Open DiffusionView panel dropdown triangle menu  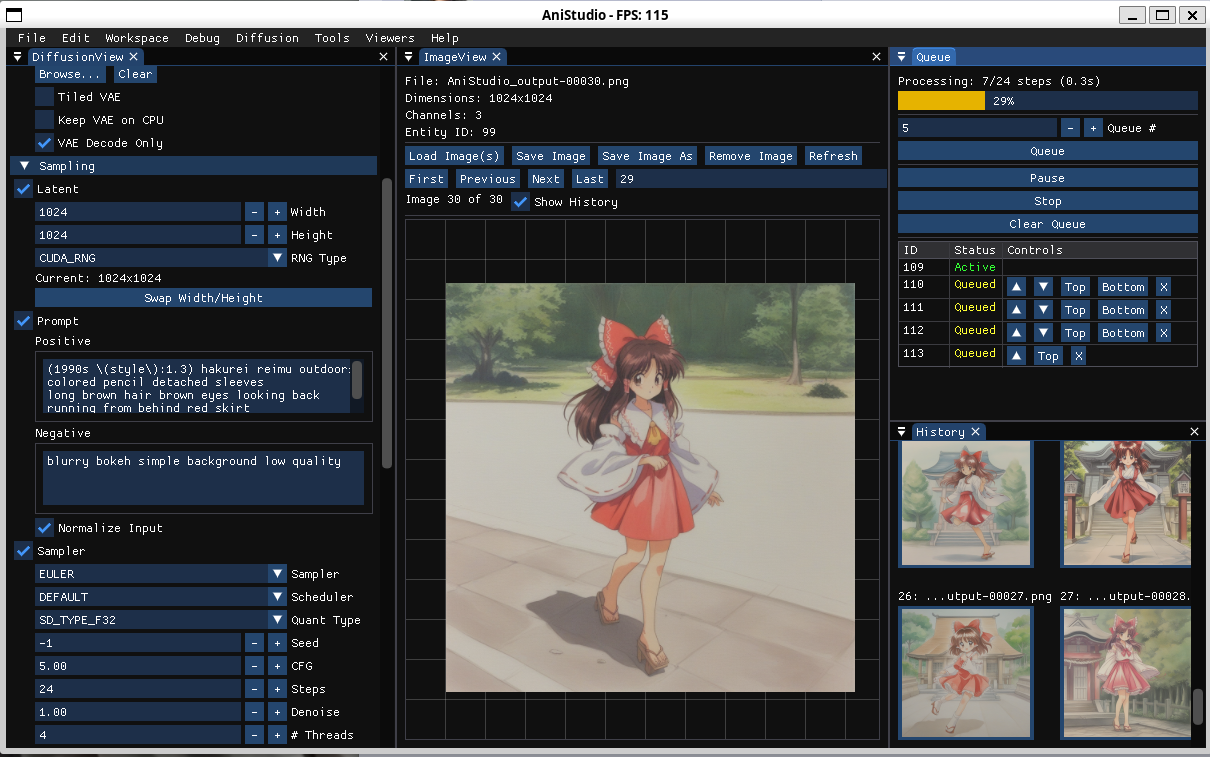[17, 57]
